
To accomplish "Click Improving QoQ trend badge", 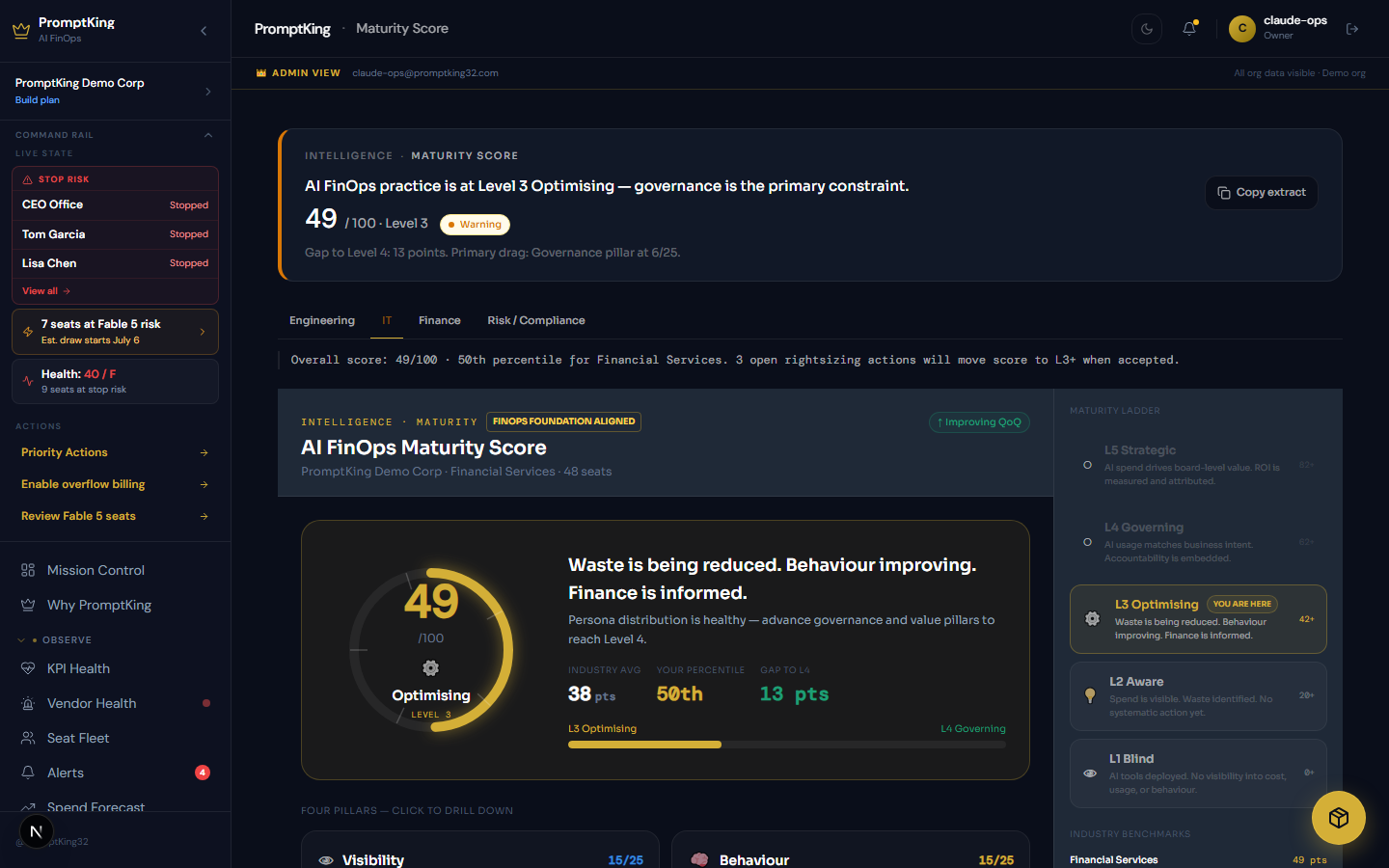I will point(979,422).
